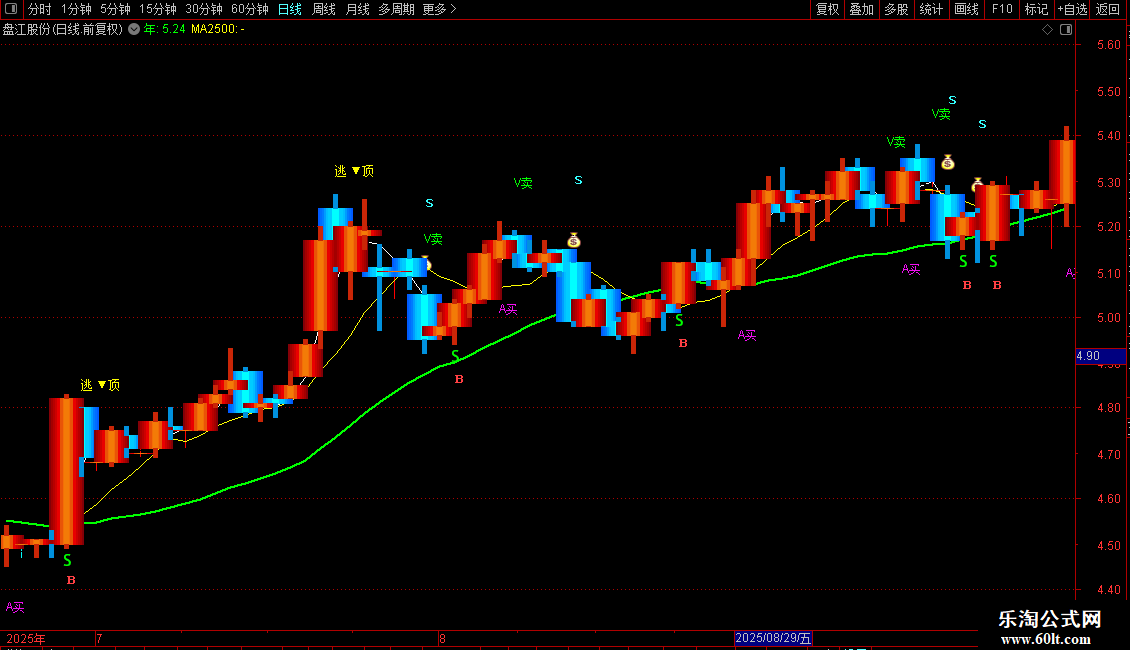The height and width of the screenshot is (650, 1130).
Task: Toggle the right info panel icon
Action: [1066, 30]
